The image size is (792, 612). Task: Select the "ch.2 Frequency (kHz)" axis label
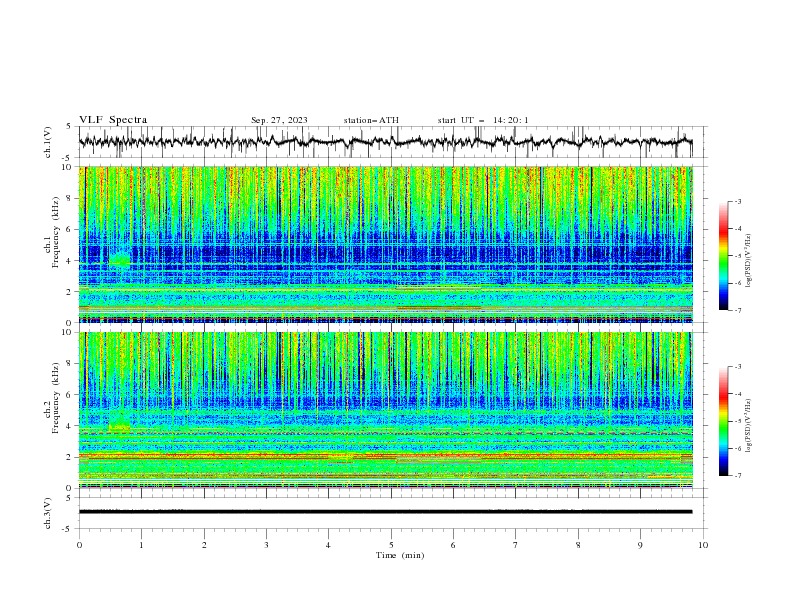pyautogui.click(x=53, y=398)
